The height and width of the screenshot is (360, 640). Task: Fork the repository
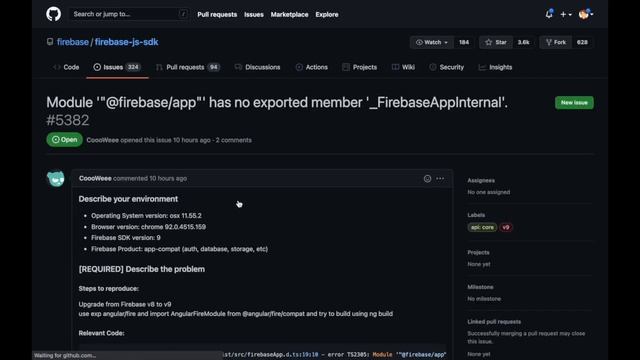pyautogui.click(x=556, y=42)
